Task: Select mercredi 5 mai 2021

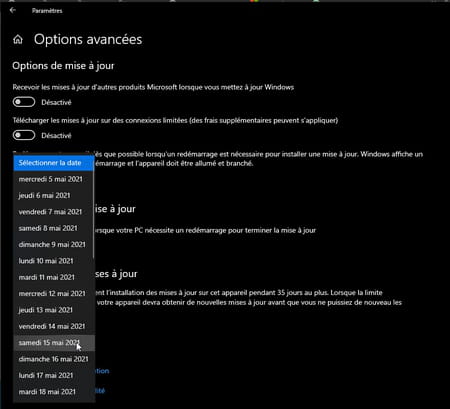Action: coord(53,179)
